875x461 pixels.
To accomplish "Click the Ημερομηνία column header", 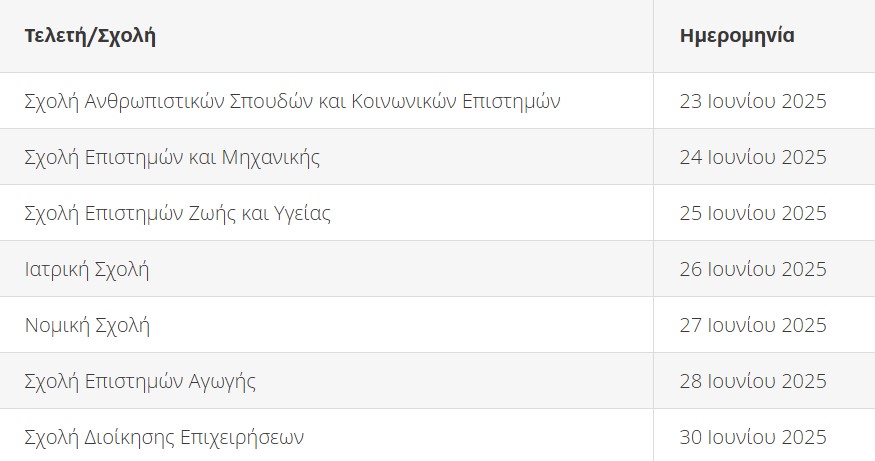I will (x=737, y=36).
